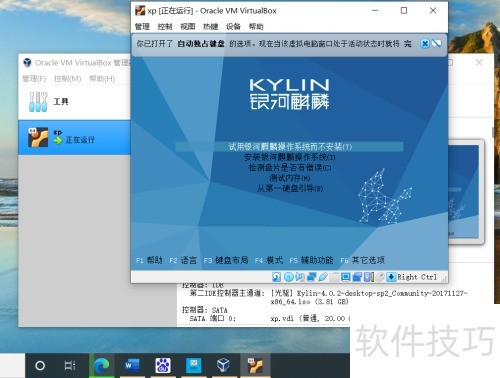Click the Cortana circle on the taskbar

(x=40, y=366)
